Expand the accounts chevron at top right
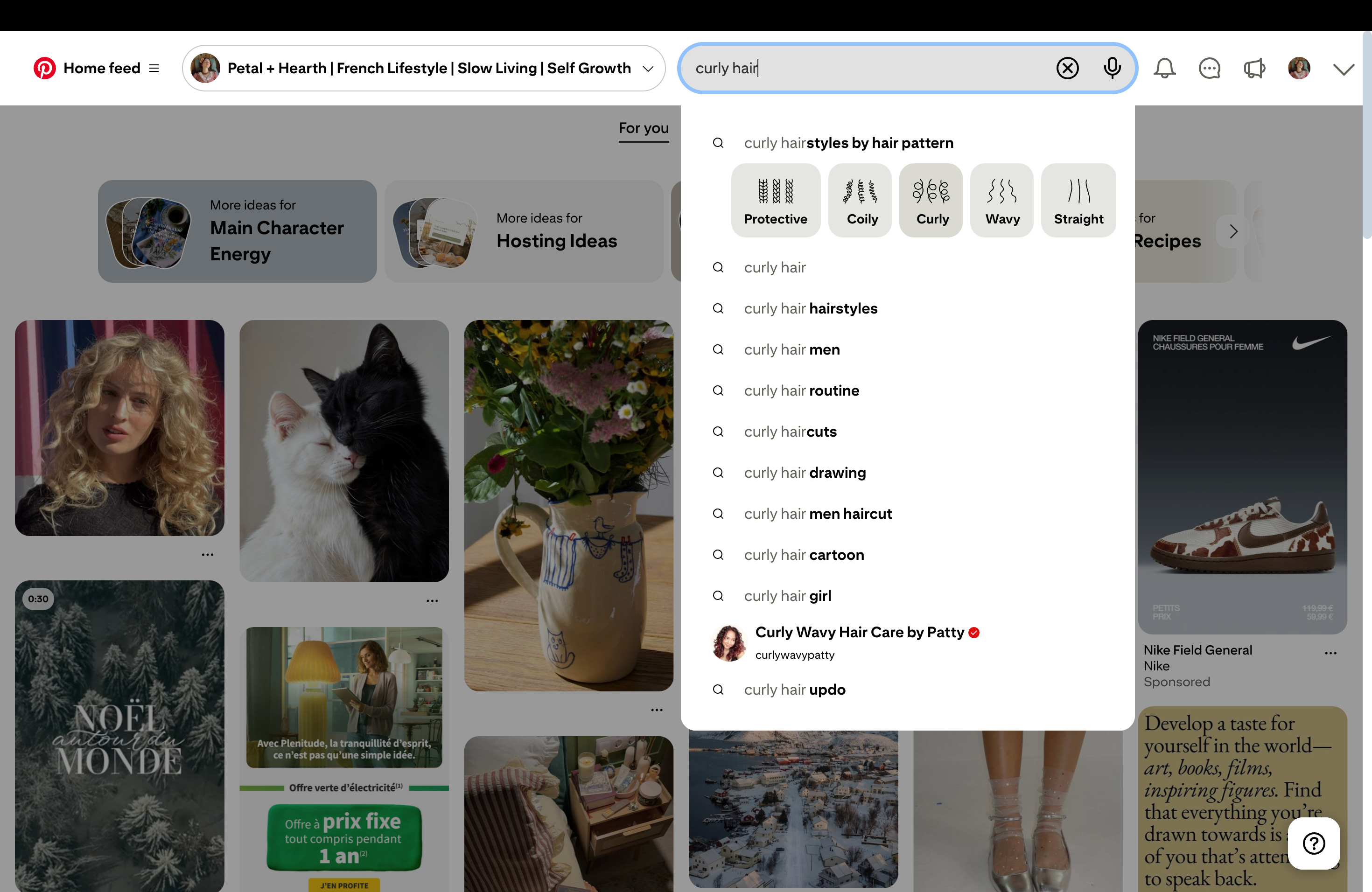 tap(1343, 69)
